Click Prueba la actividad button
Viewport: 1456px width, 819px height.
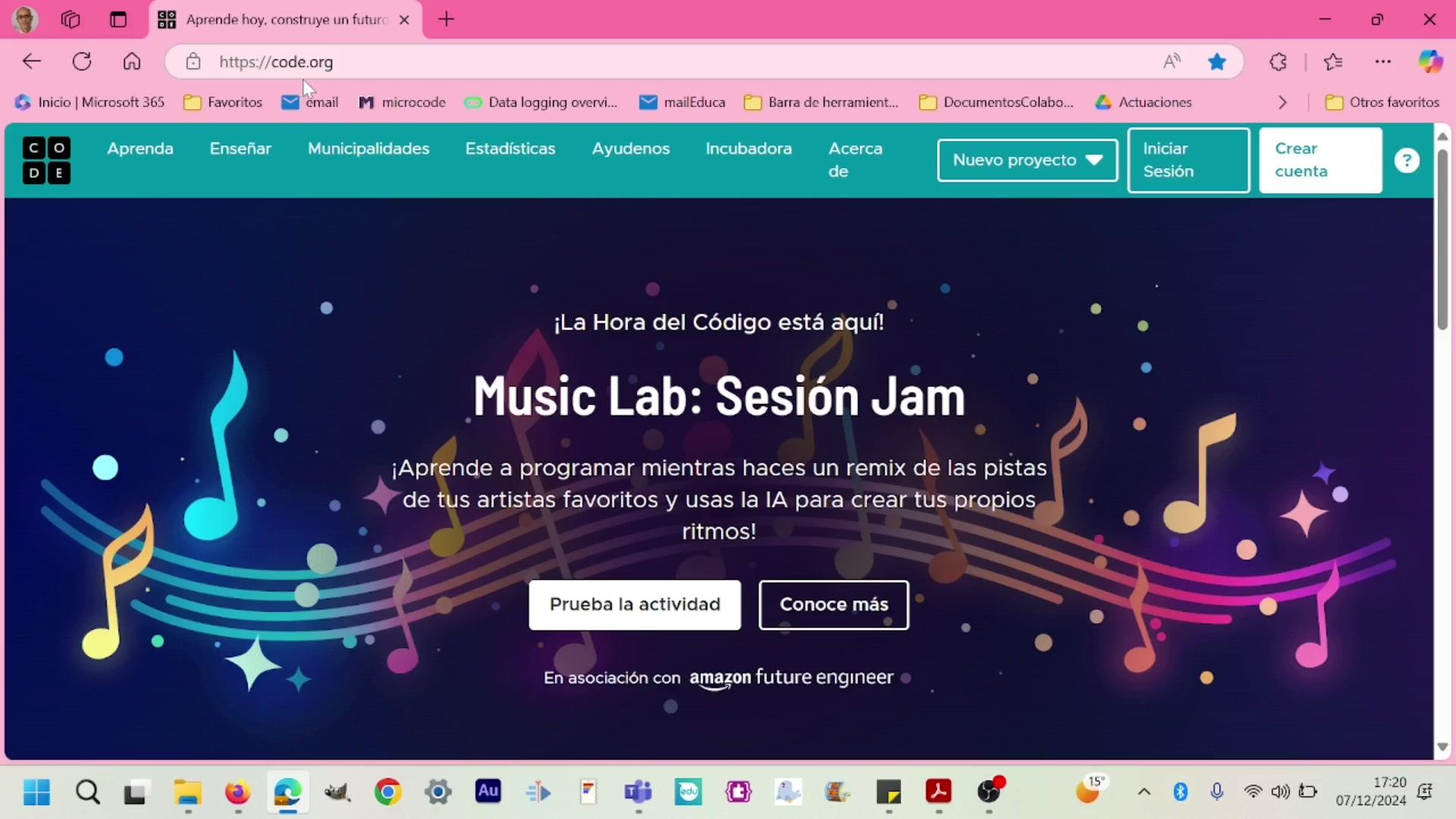(635, 604)
